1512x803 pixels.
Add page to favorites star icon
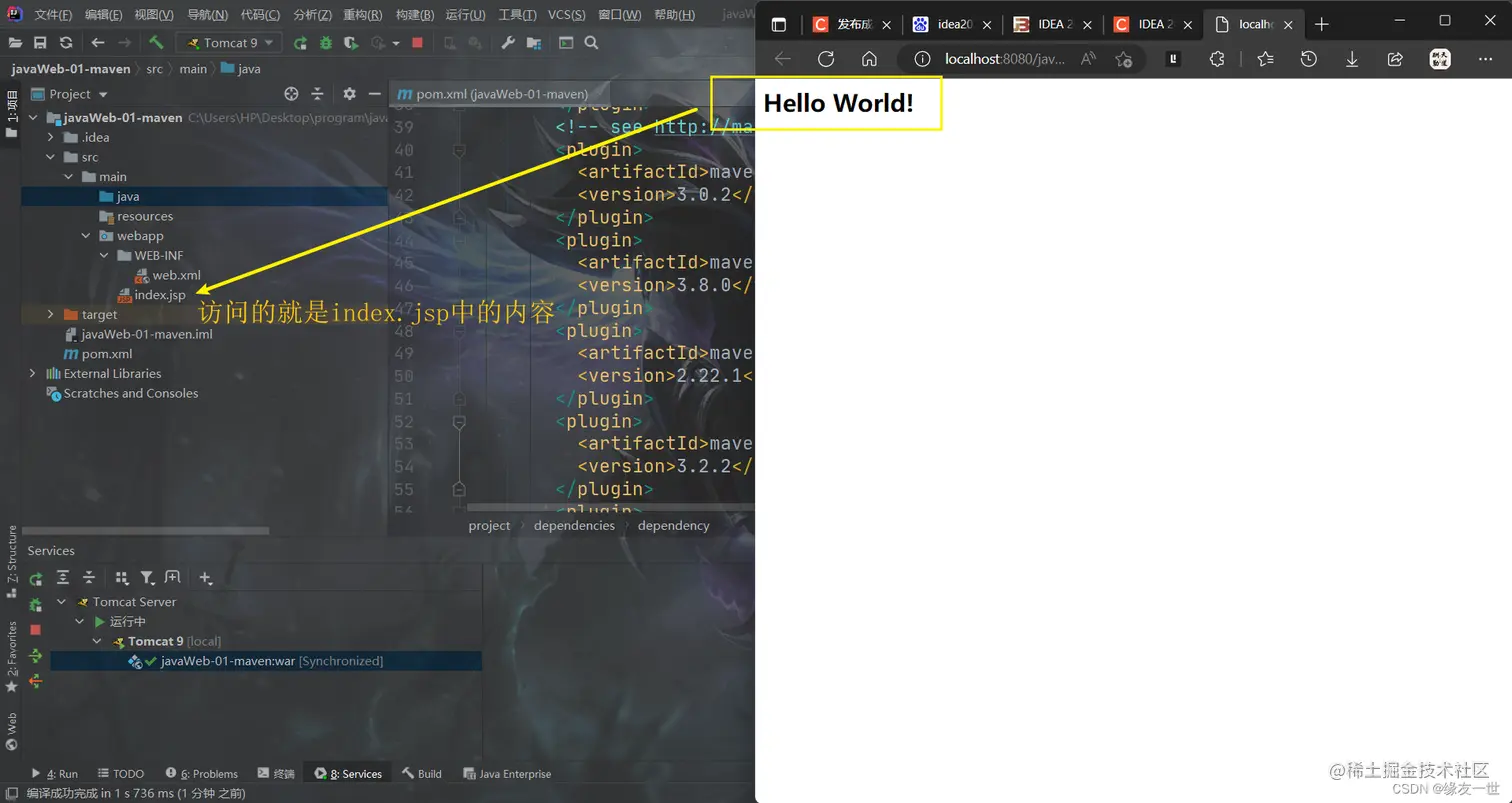click(1124, 59)
